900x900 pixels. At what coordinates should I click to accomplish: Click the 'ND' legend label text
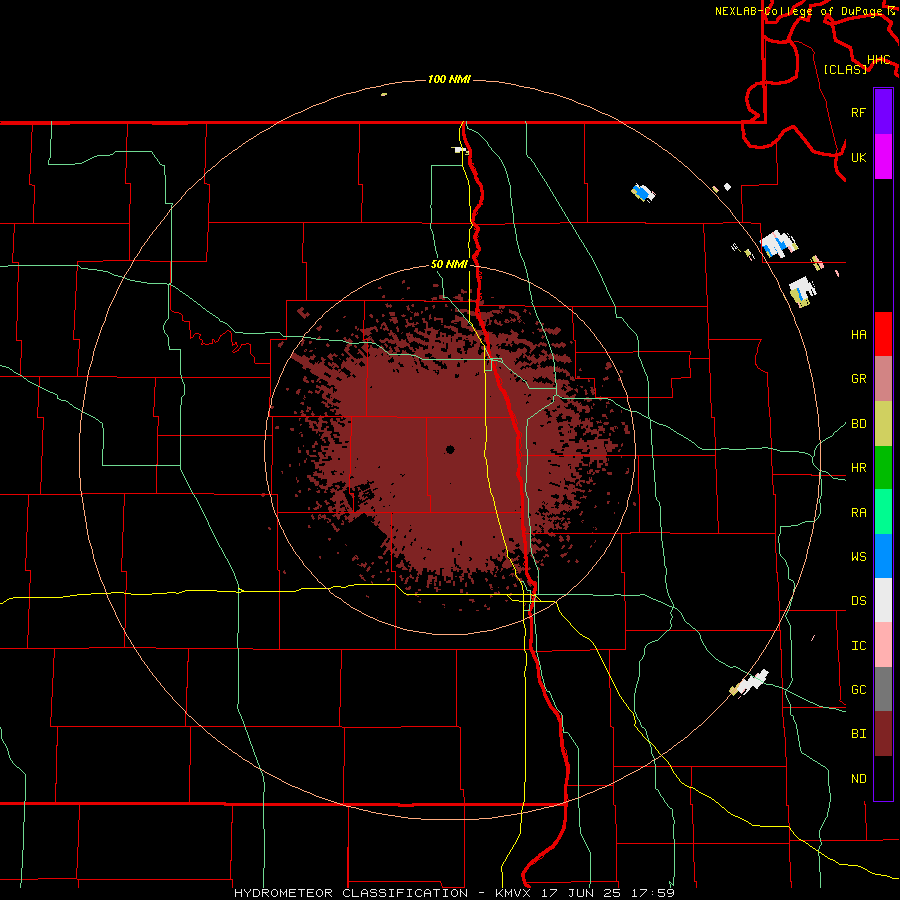tap(859, 778)
